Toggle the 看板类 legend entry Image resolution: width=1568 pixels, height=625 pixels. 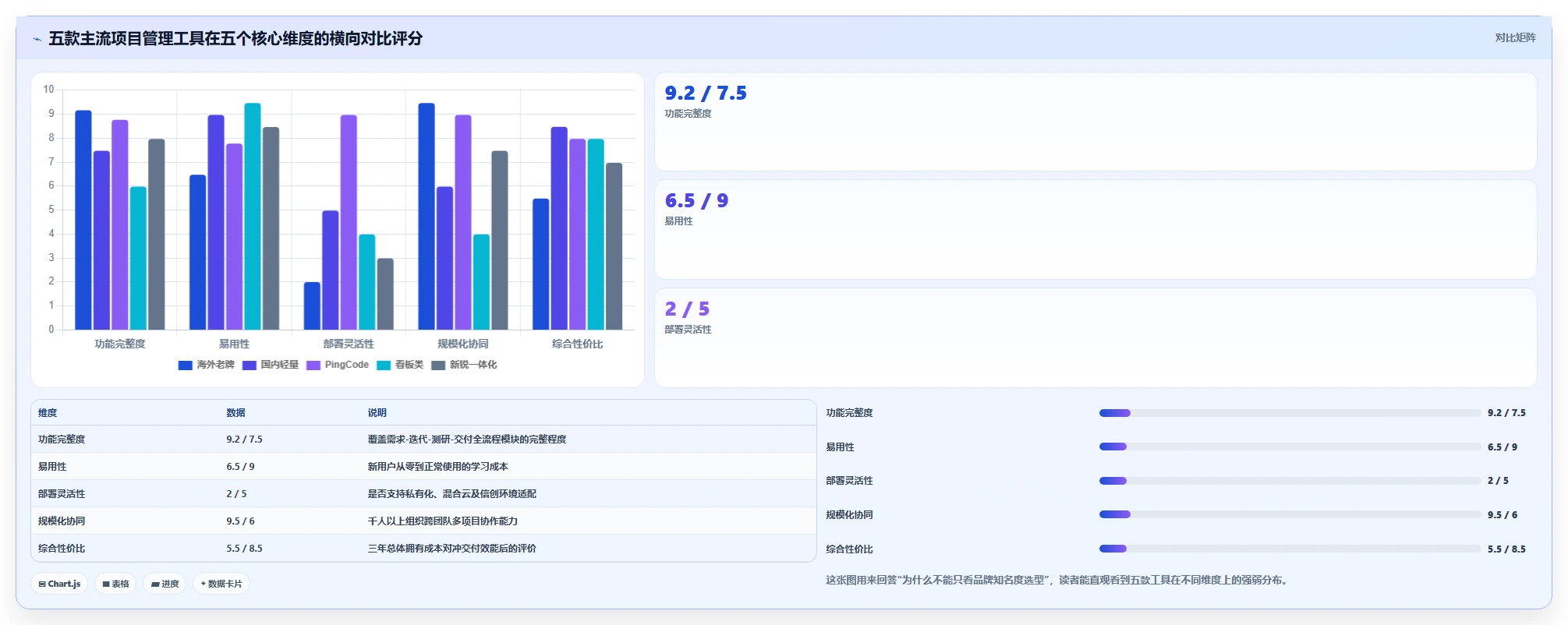click(400, 365)
